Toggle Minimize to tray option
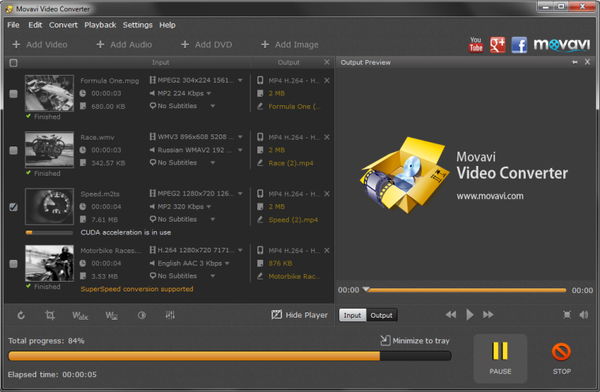 point(415,340)
